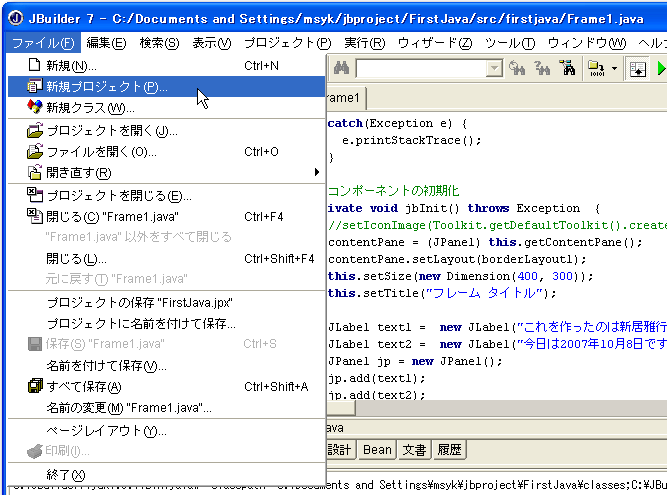The image size is (667, 495).
Task: Switch to the Bean tab
Action: [377, 450]
